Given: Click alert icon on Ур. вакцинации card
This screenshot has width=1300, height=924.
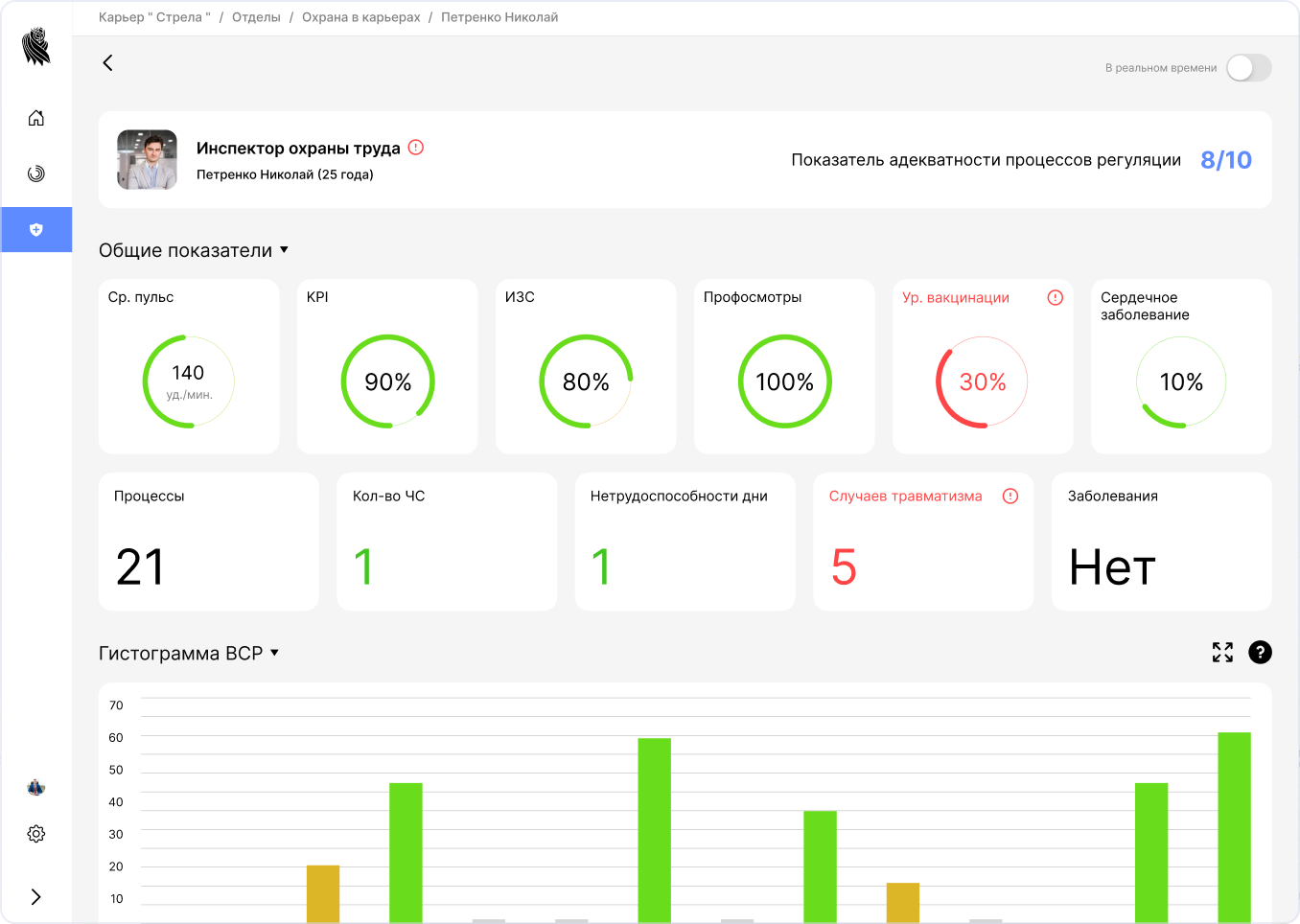Looking at the screenshot, I should (x=1056, y=298).
